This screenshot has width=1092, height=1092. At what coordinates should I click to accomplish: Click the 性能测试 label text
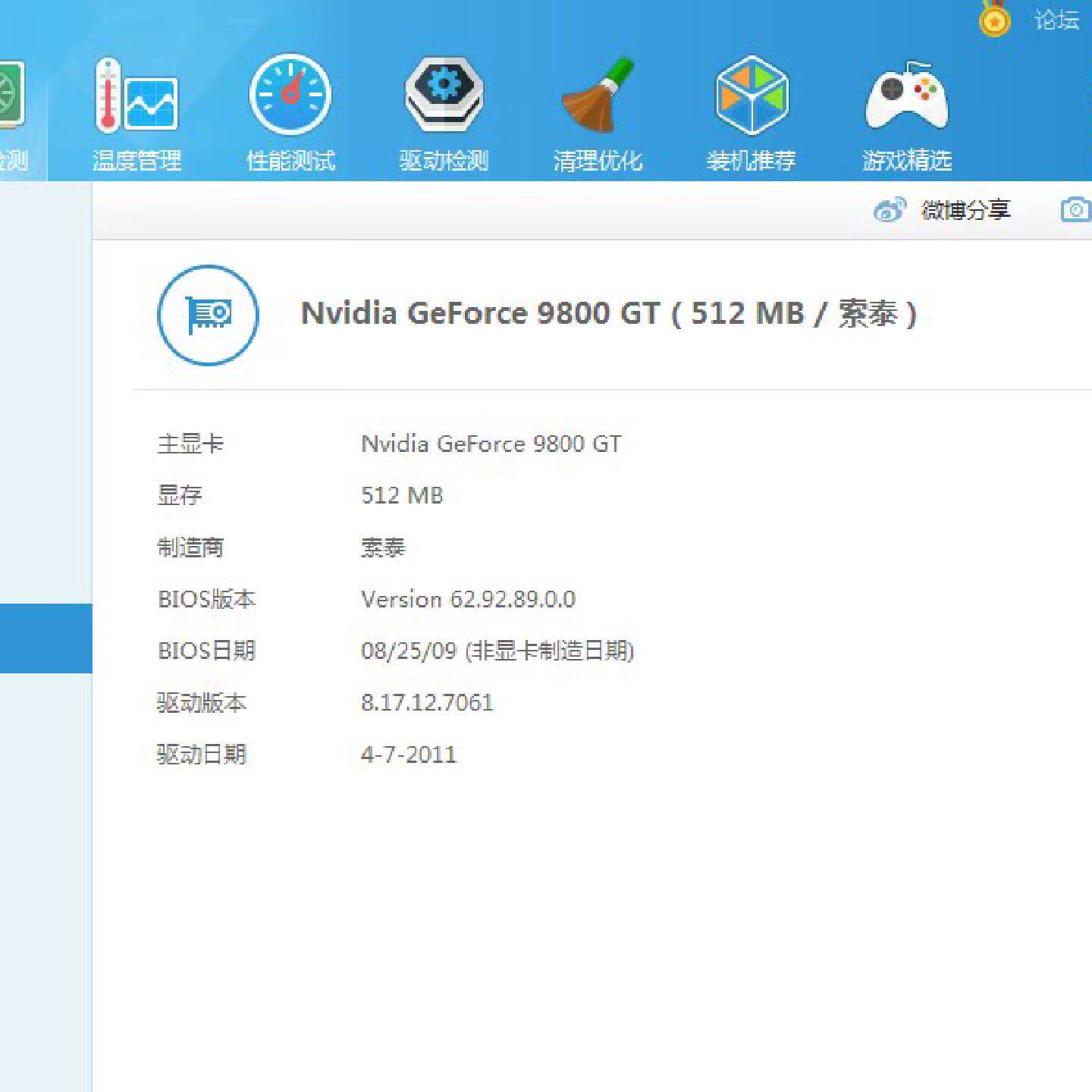click(290, 161)
